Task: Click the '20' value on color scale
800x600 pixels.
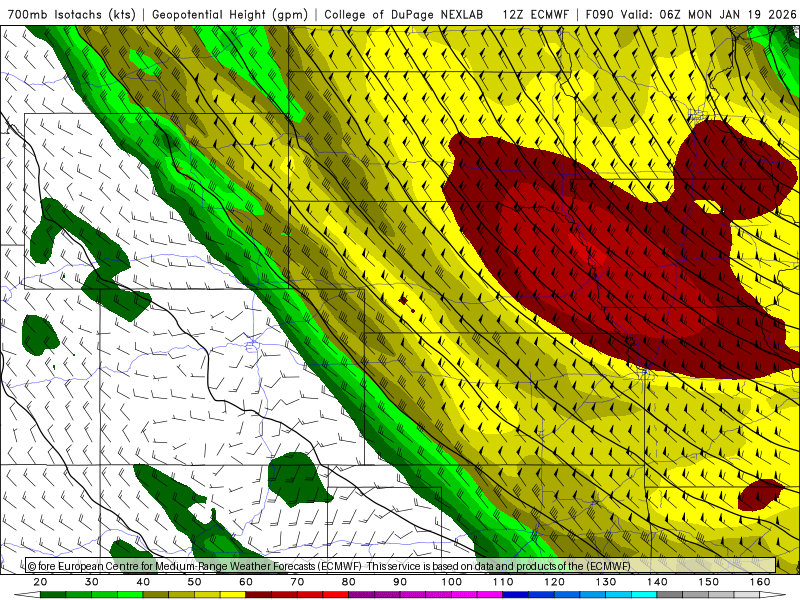Action: point(40,582)
